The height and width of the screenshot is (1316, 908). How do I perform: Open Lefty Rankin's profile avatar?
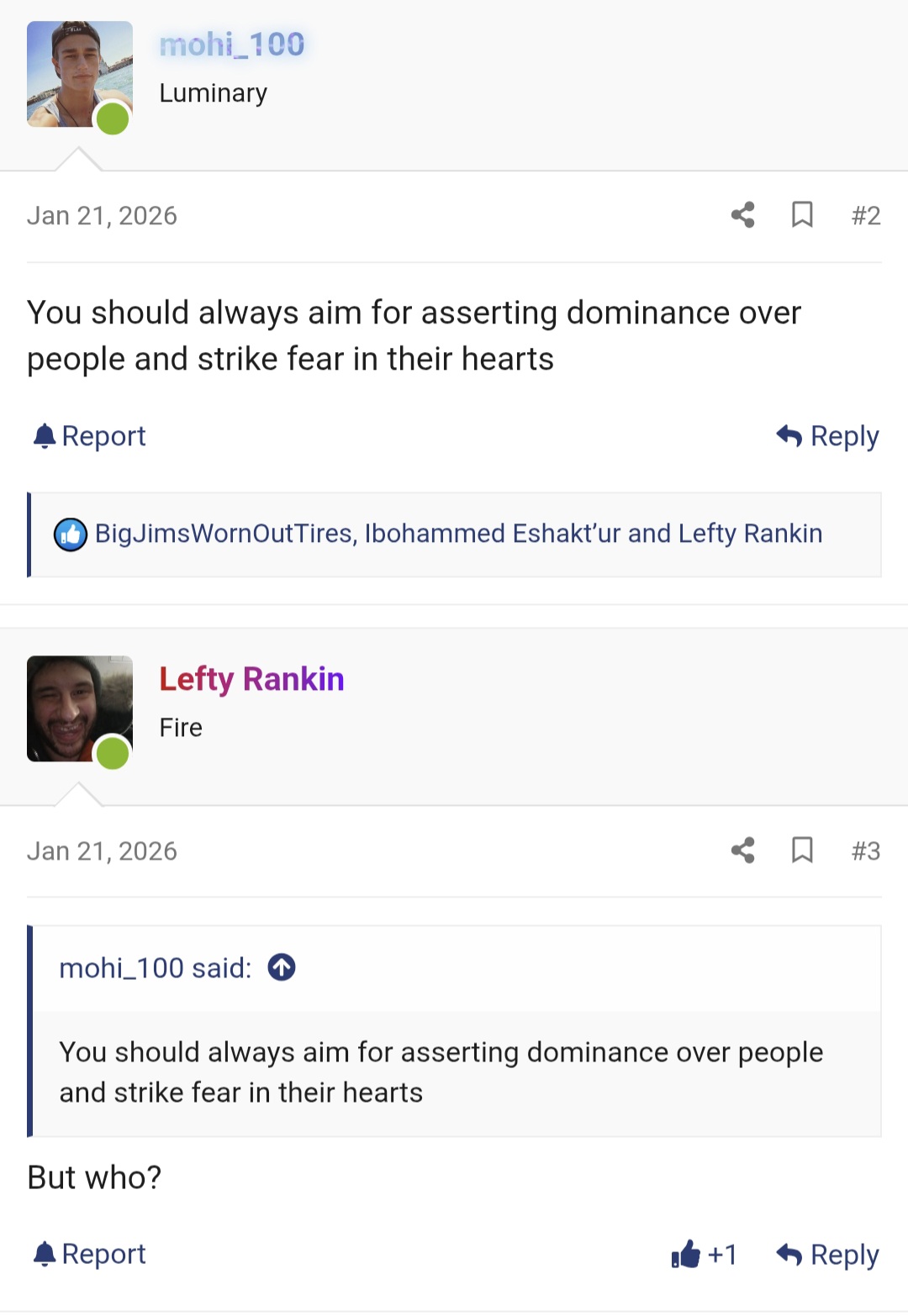click(79, 709)
